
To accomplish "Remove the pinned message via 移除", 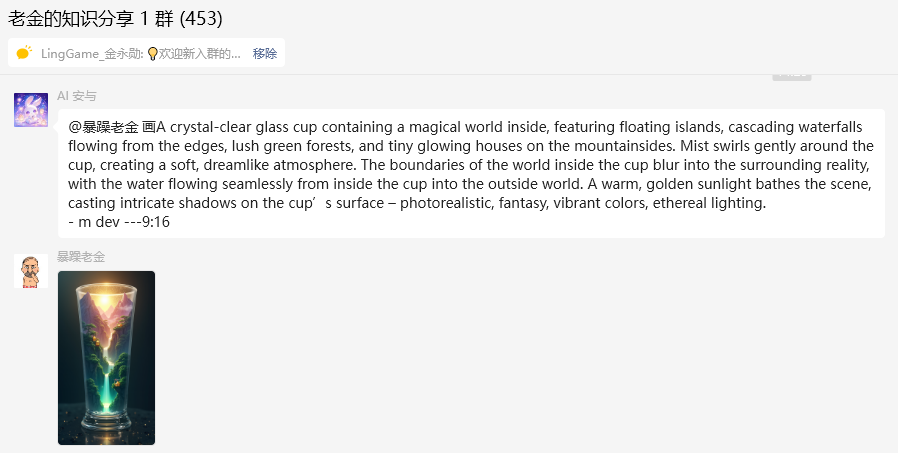I will pos(265,54).
